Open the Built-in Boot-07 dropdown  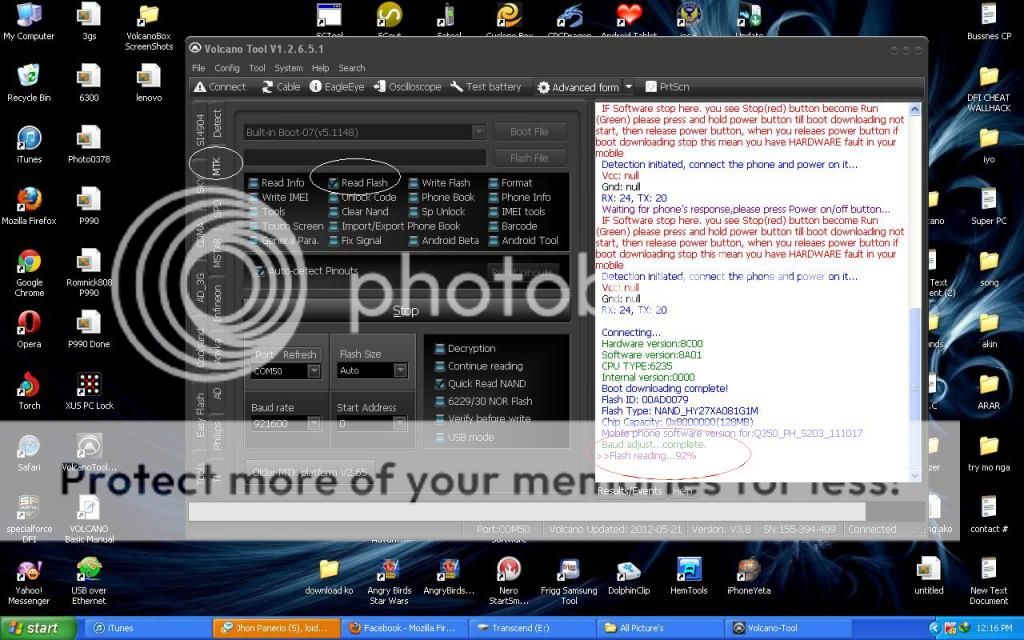point(478,131)
